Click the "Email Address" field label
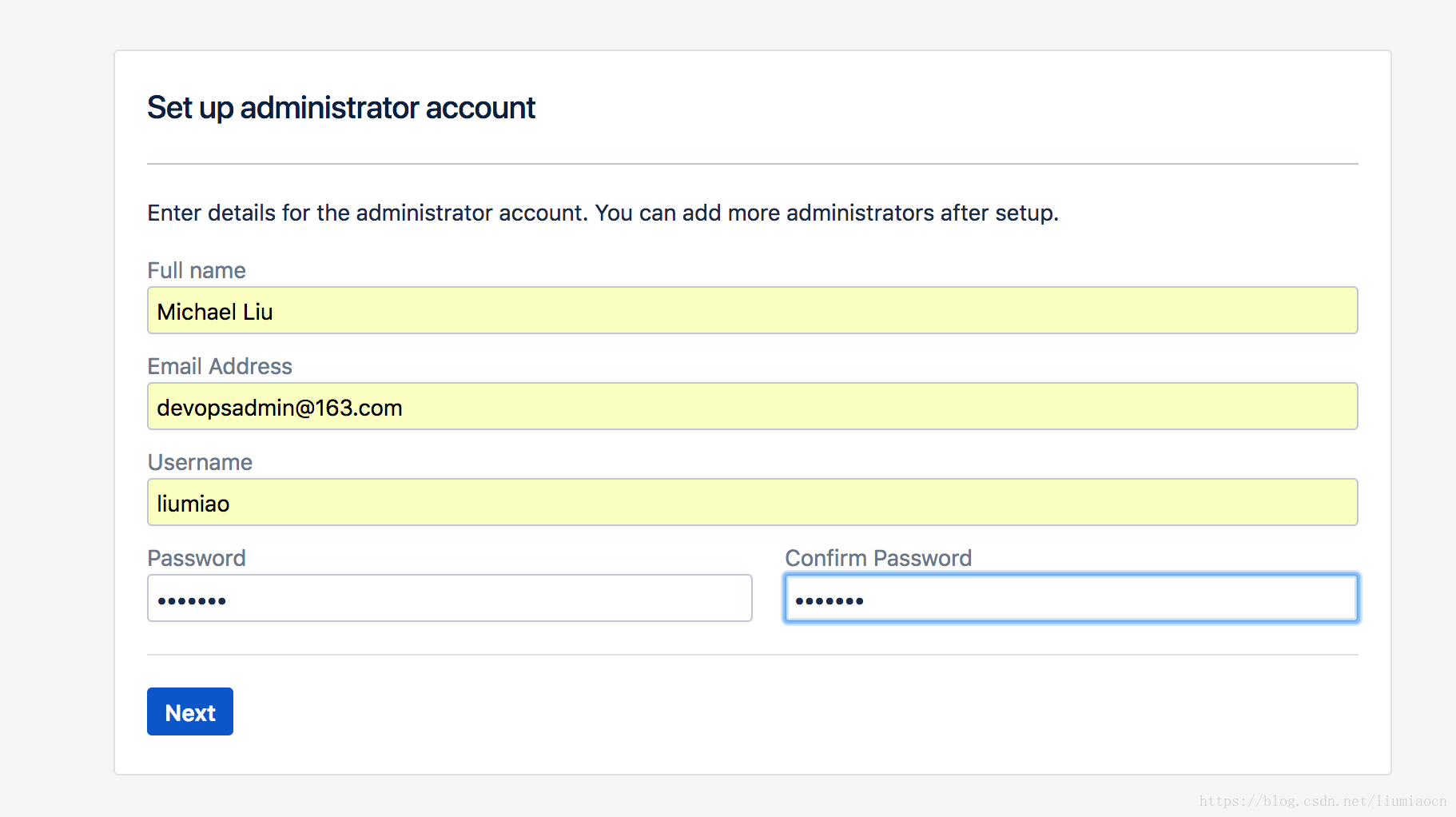 click(x=220, y=366)
